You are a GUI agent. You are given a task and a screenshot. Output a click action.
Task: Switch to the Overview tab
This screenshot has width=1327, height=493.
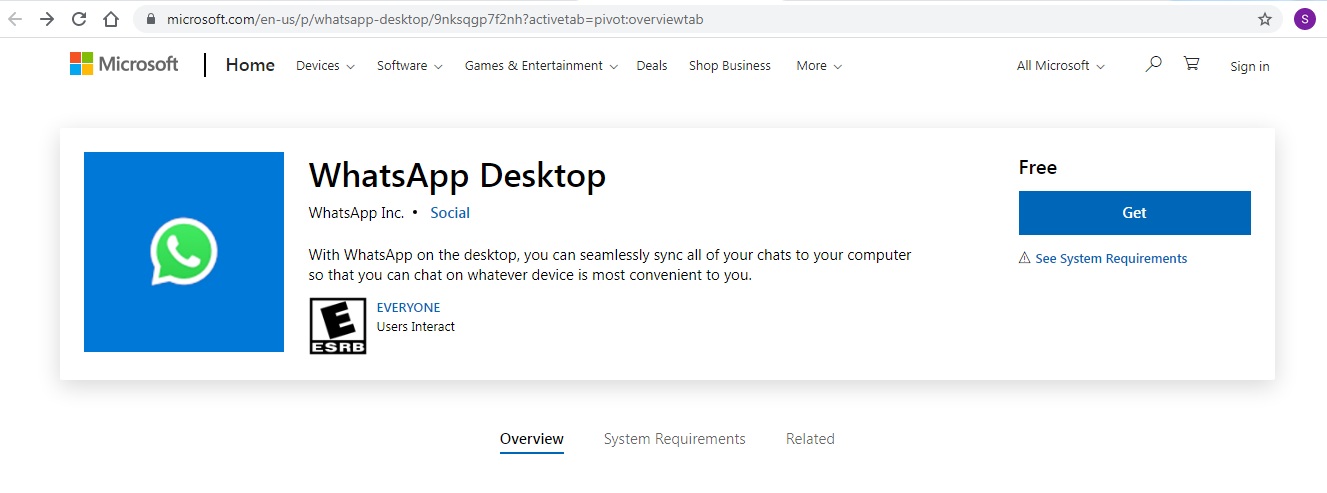coord(532,439)
